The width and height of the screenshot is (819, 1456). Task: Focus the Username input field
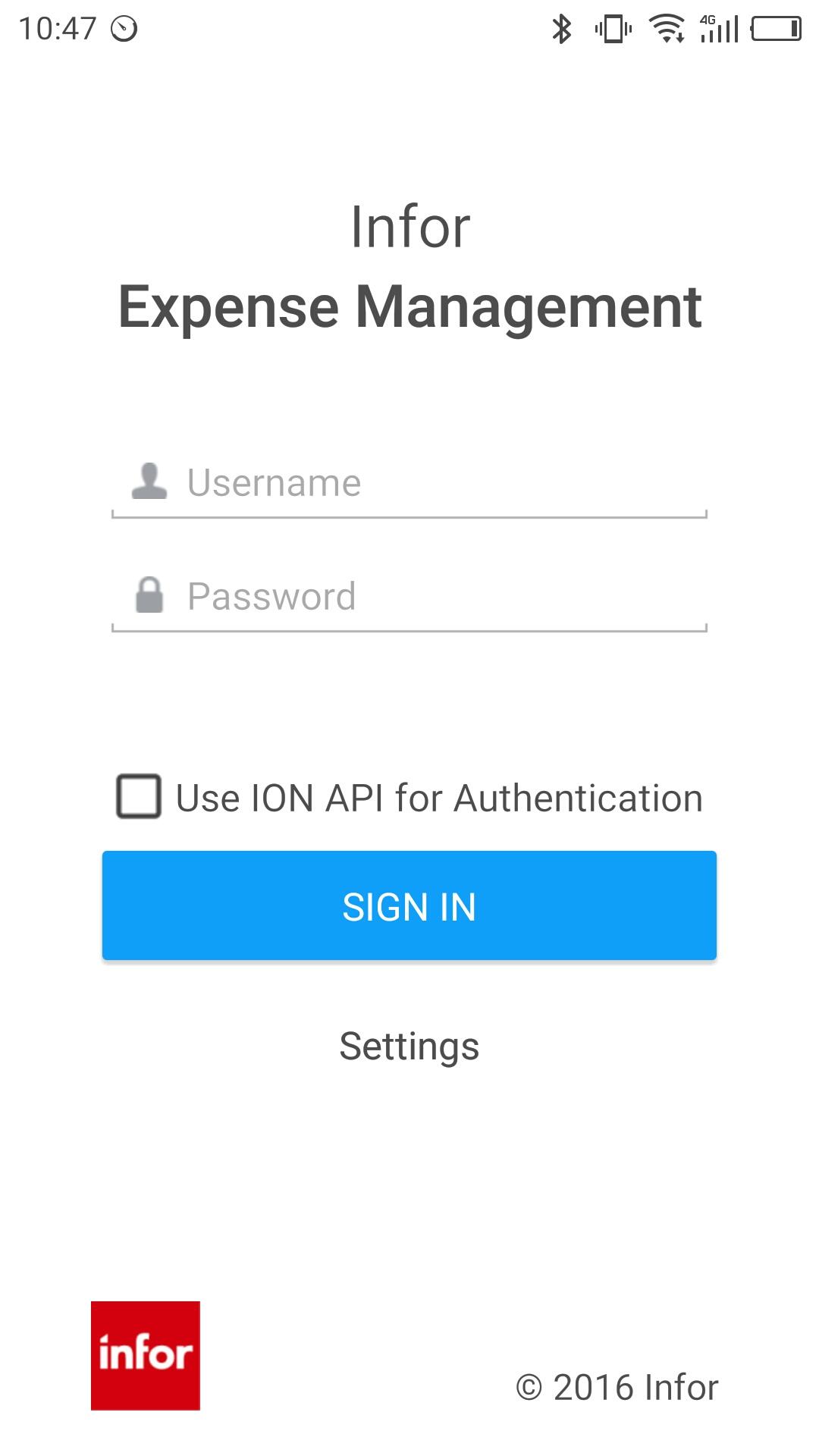(409, 483)
